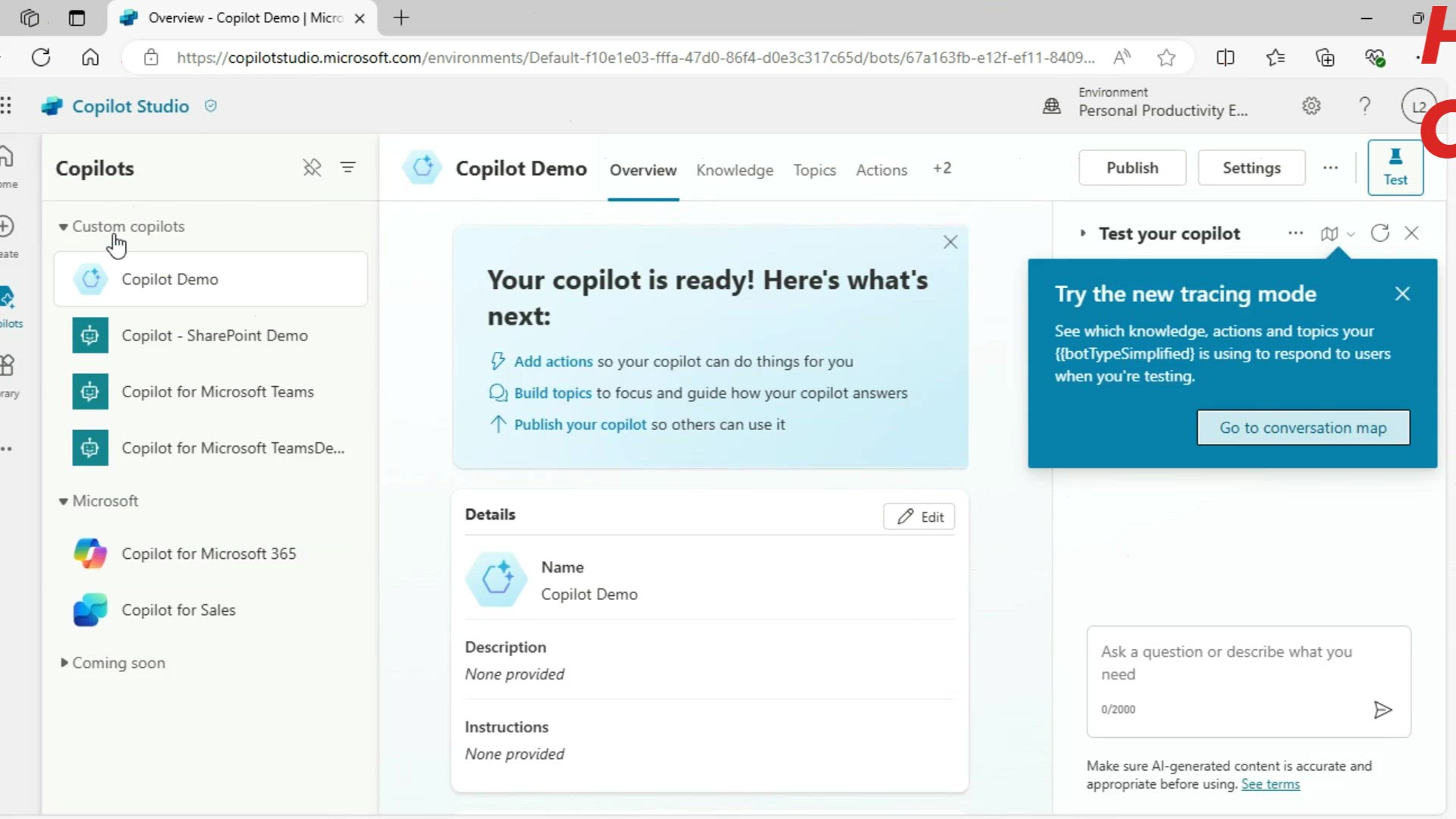This screenshot has height=819, width=1456.
Task: Expand the Coming soon group
Action: pos(64,663)
